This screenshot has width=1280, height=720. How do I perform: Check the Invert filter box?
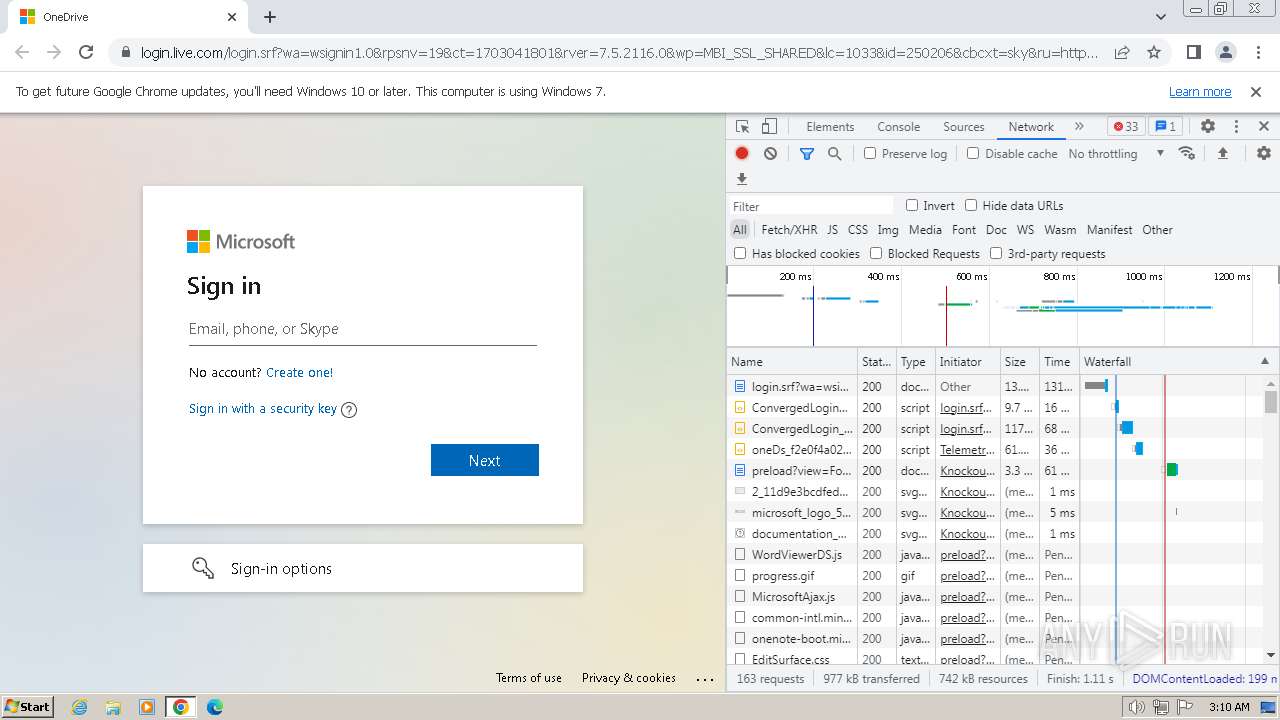click(912, 205)
